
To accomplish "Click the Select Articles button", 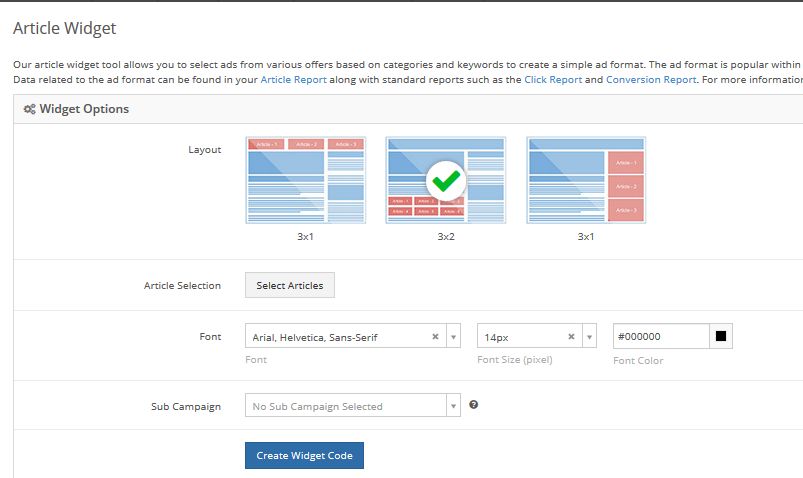I will pos(290,285).
